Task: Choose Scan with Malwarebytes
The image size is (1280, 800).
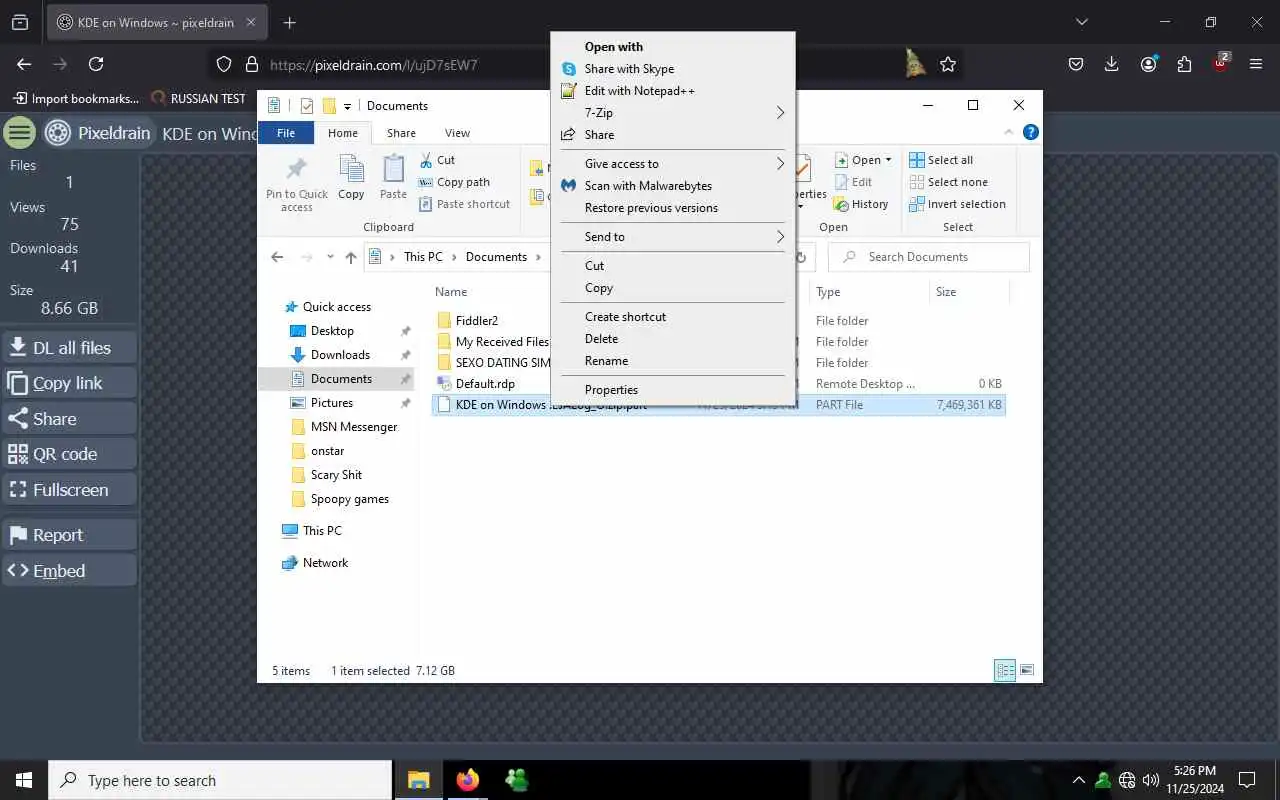Action: click(x=673, y=186)
